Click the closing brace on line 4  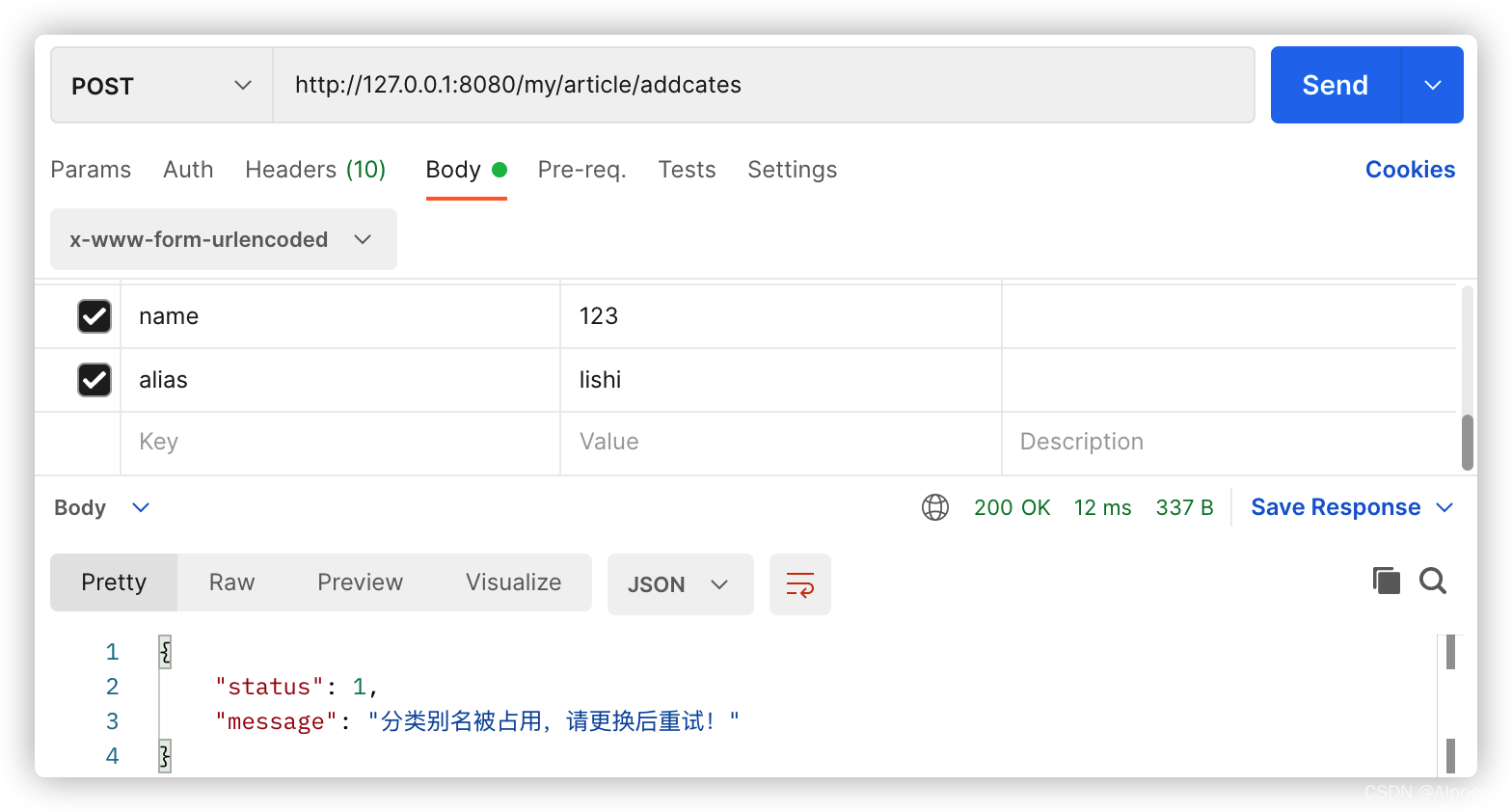[165, 756]
